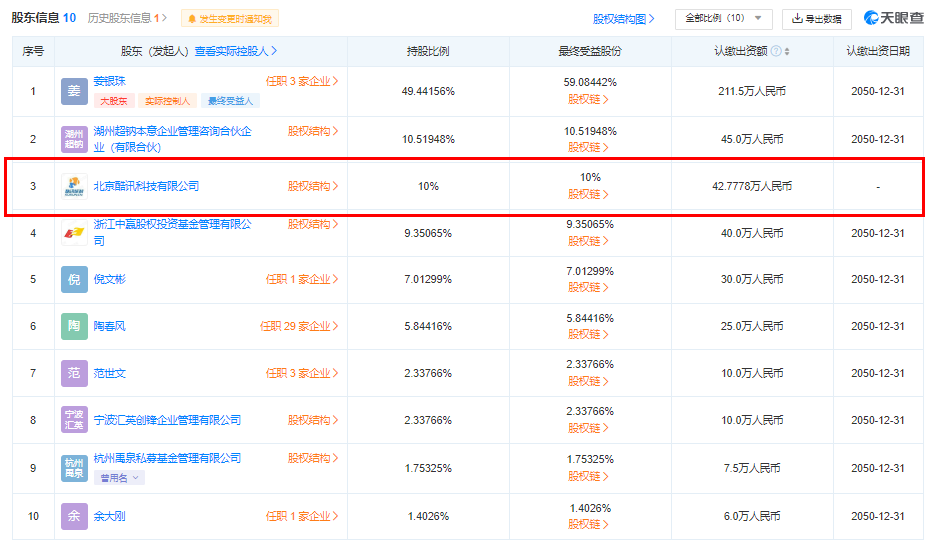928x547 pixels.
Task: Click 发生变更时通知我 notification button
Action: [x=230, y=19]
